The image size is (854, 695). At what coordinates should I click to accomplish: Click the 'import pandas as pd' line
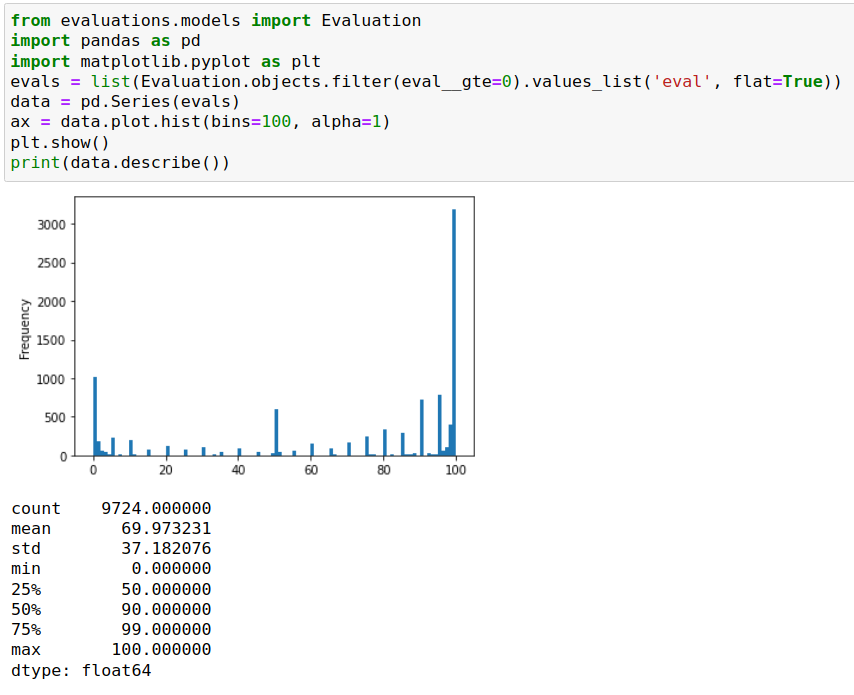pos(106,41)
